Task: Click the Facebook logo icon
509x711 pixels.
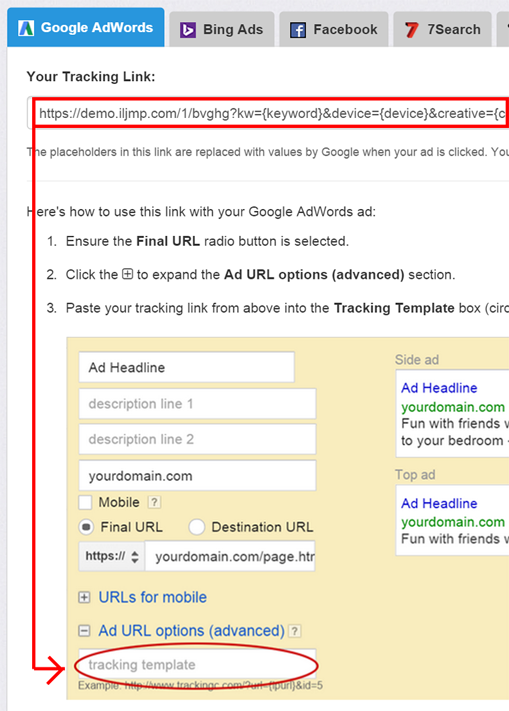Action: (x=298, y=30)
